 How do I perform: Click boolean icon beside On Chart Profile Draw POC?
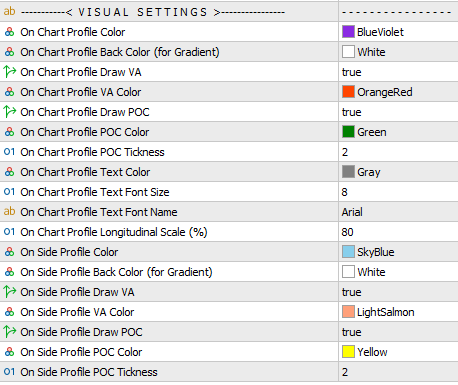[x=10, y=112]
